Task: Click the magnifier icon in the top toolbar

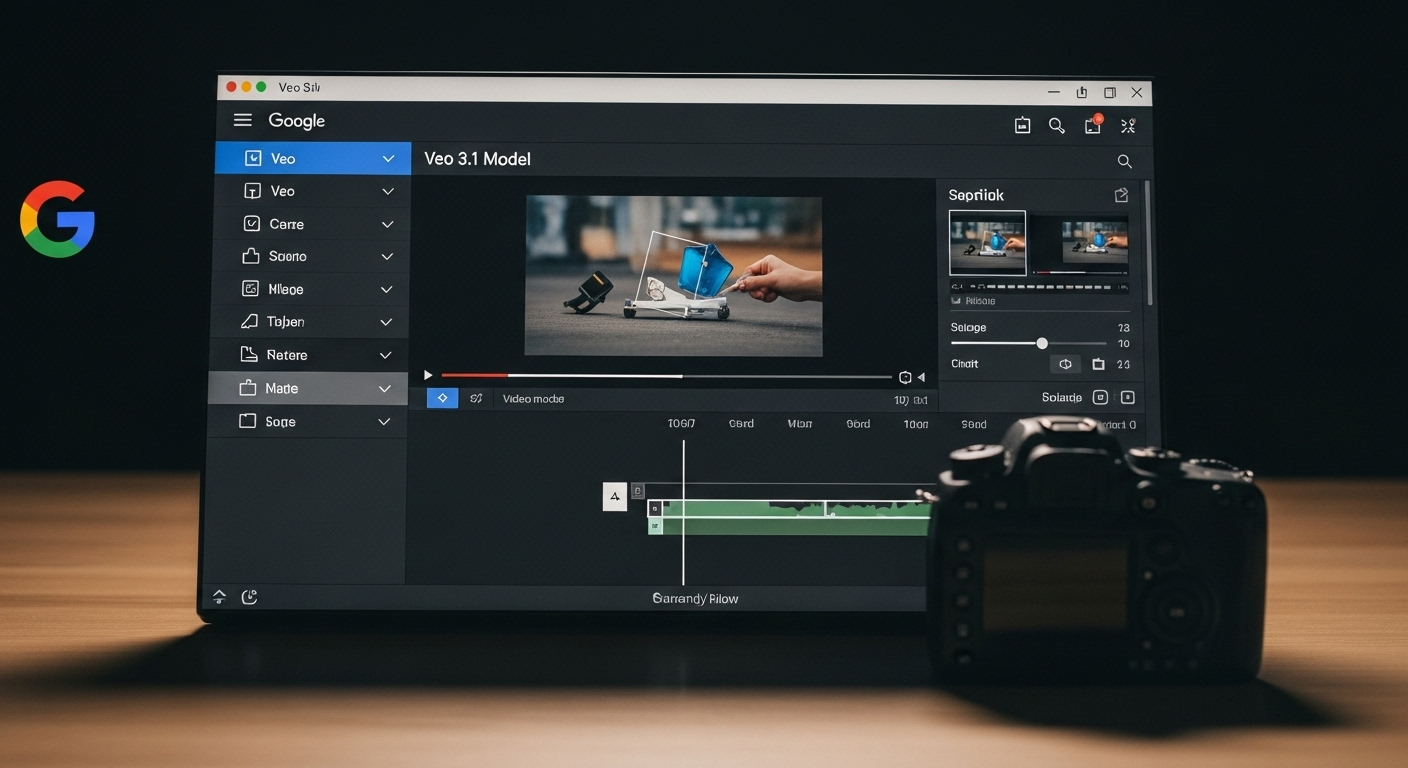Action: click(x=1056, y=125)
